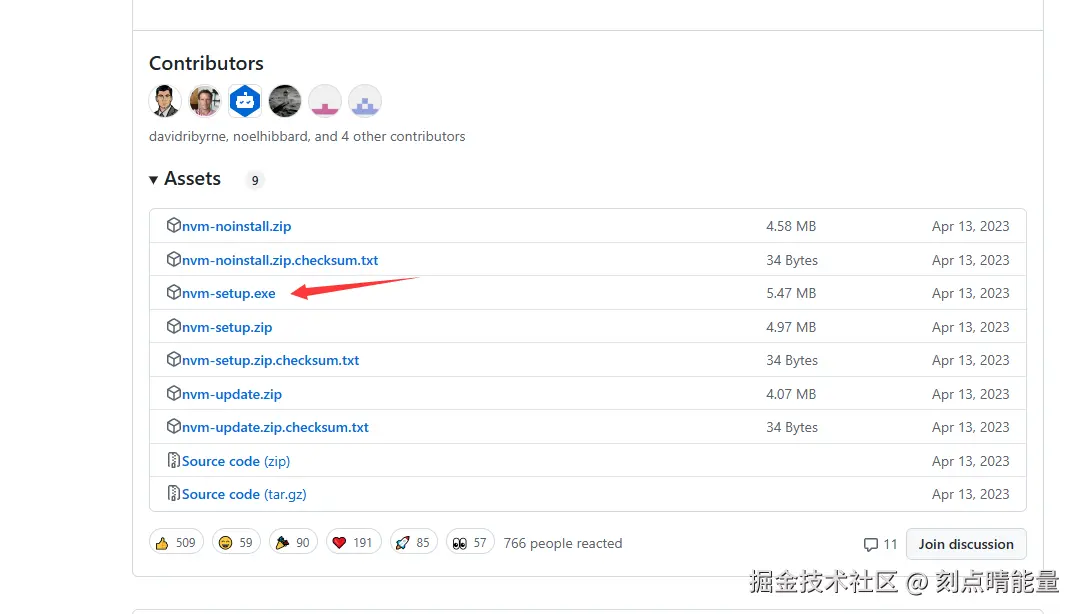Image resolution: width=1078 pixels, height=614 pixels.
Task: Click the 4.07 MB size value
Action: (x=791, y=394)
